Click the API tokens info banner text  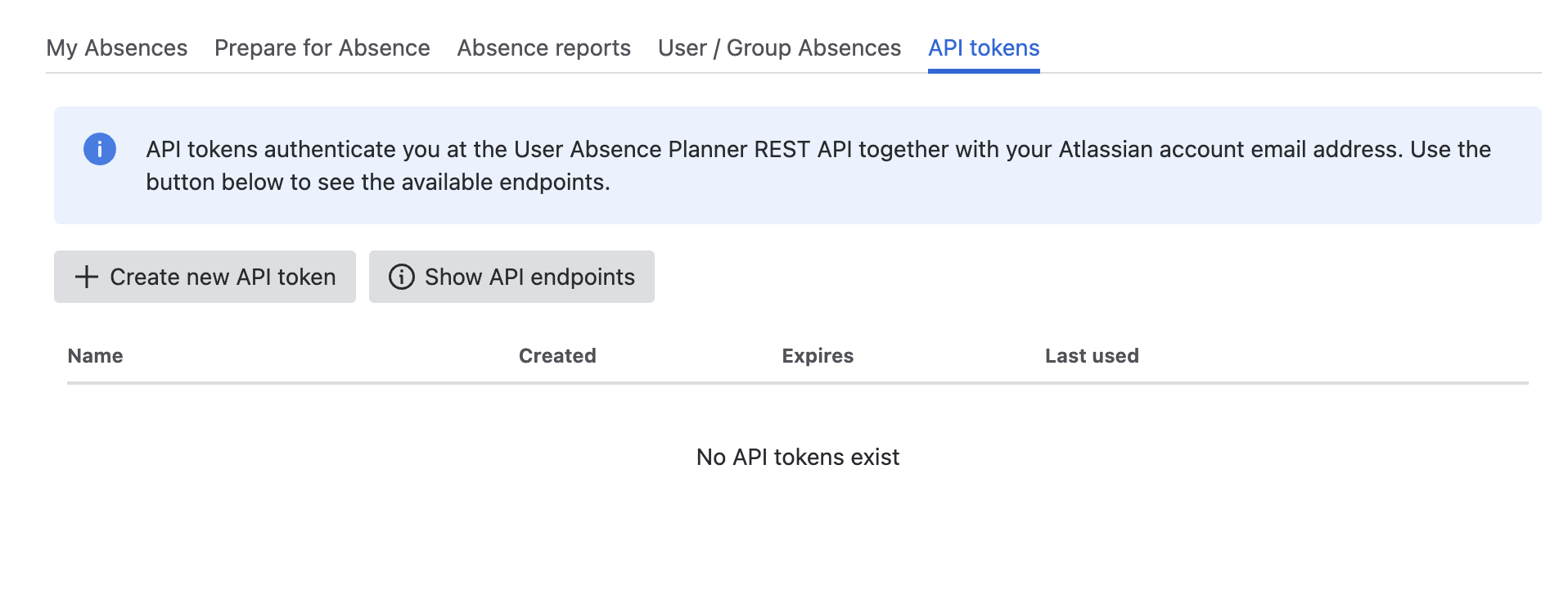pyautogui.click(x=818, y=165)
